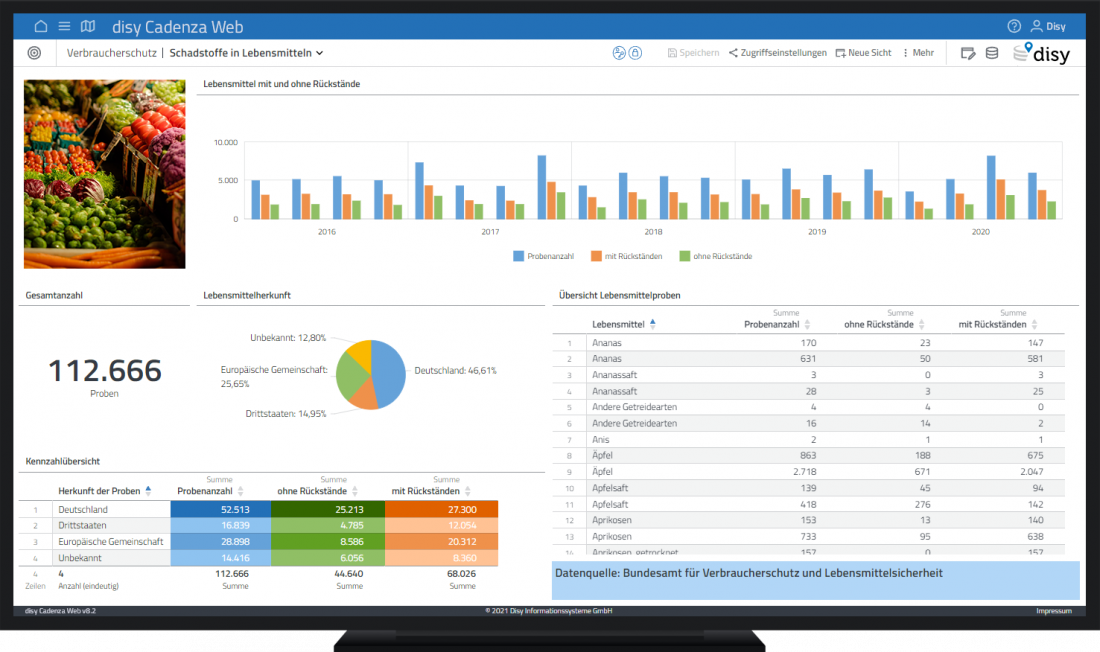
Task: Open the map icon in header
Action: tap(88, 27)
